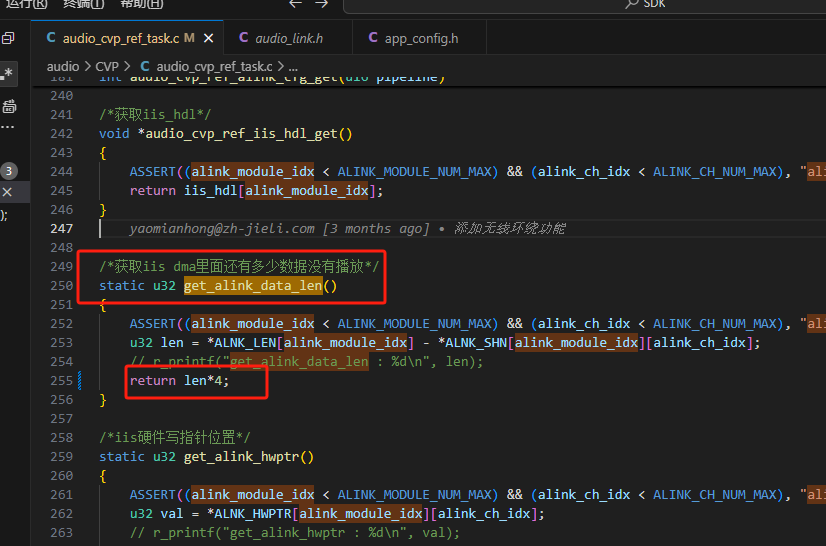Click the /*获取iis_hdl*/ comment
Viewport: 826px width, 546px height.
[155, 114]
